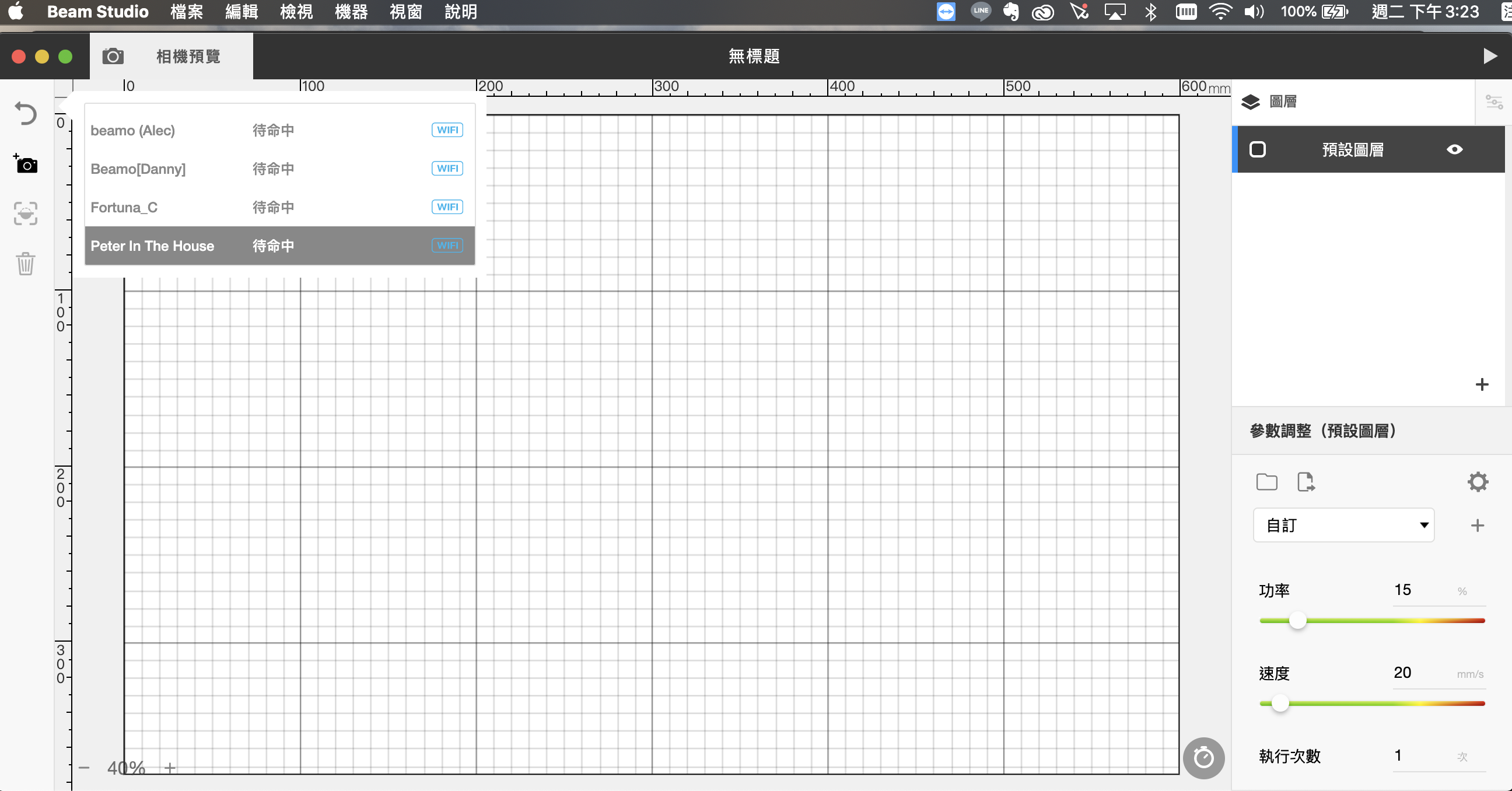Click WIFI badge for Fortuna_C

pos(447,207)
